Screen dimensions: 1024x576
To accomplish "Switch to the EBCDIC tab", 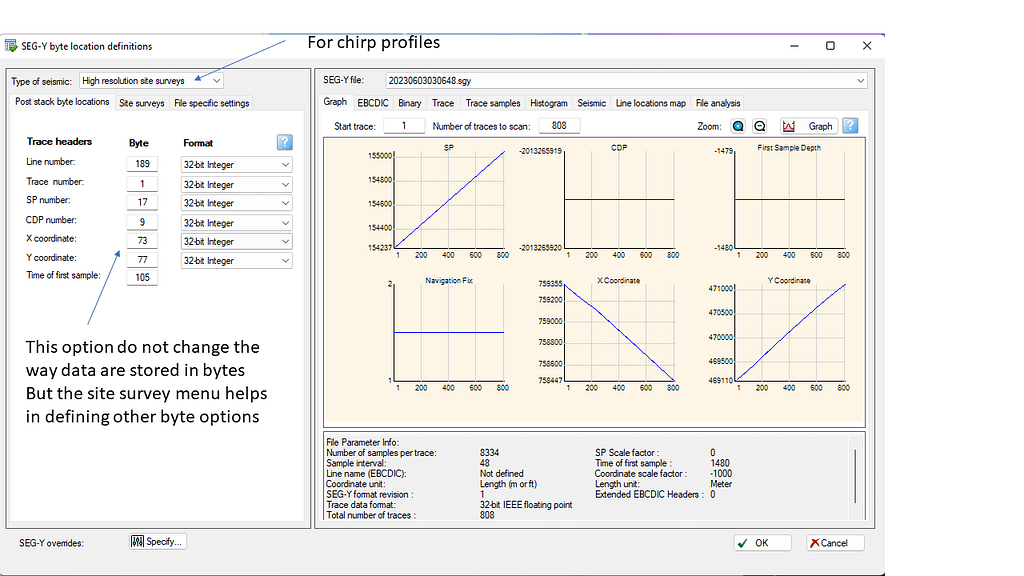I will click(373, 103).
